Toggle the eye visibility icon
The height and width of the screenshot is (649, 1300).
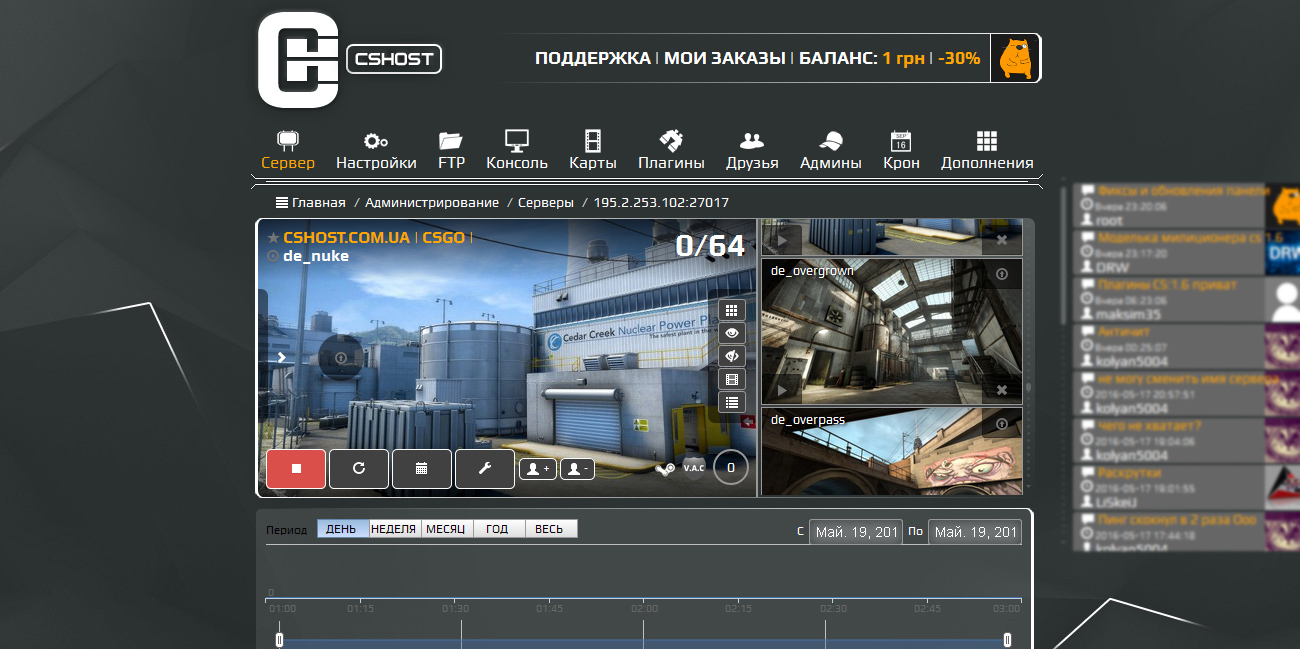point(732,334)
